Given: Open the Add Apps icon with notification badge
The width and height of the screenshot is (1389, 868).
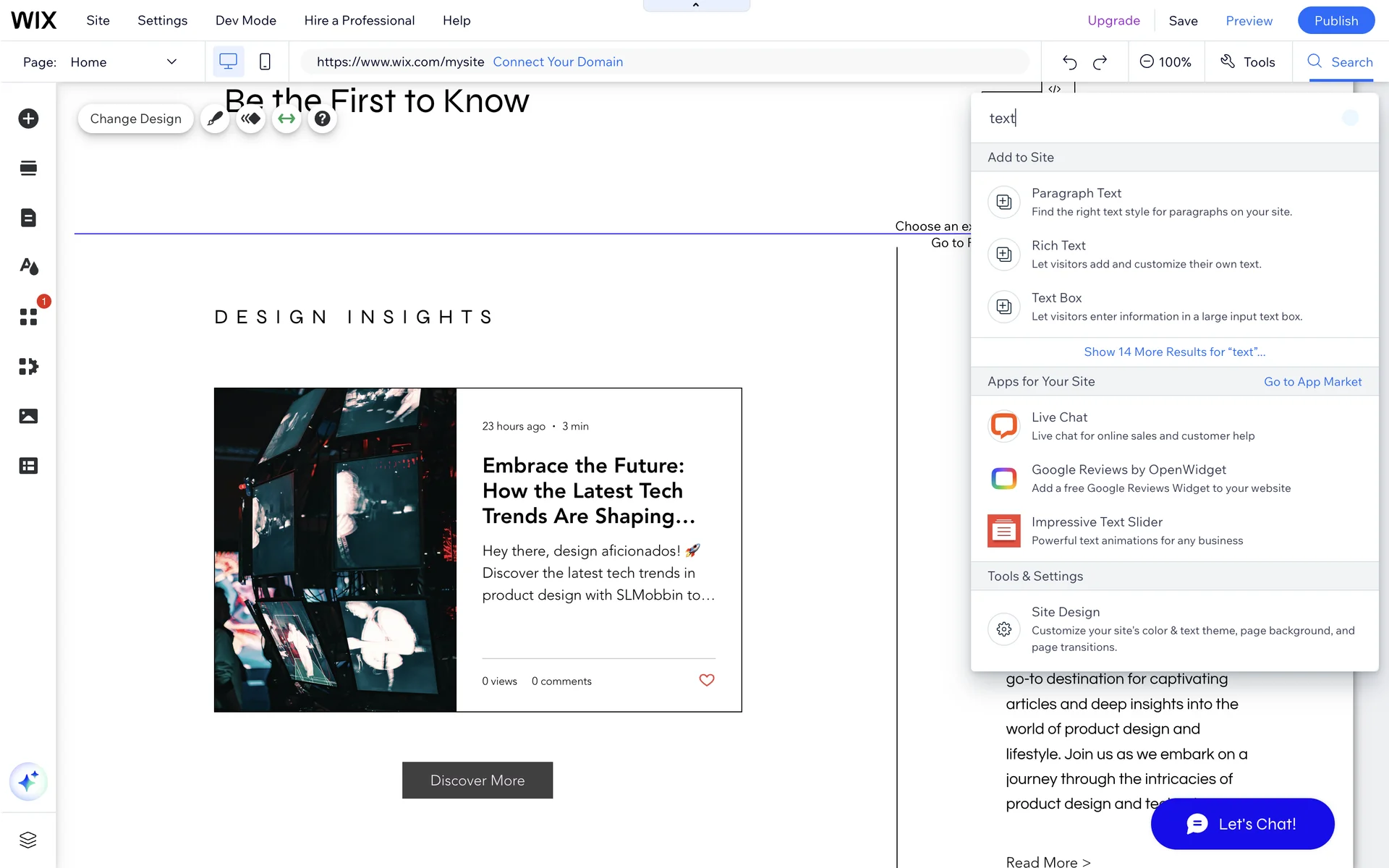Looking at the screenshot, I should [x=28, y=317].
